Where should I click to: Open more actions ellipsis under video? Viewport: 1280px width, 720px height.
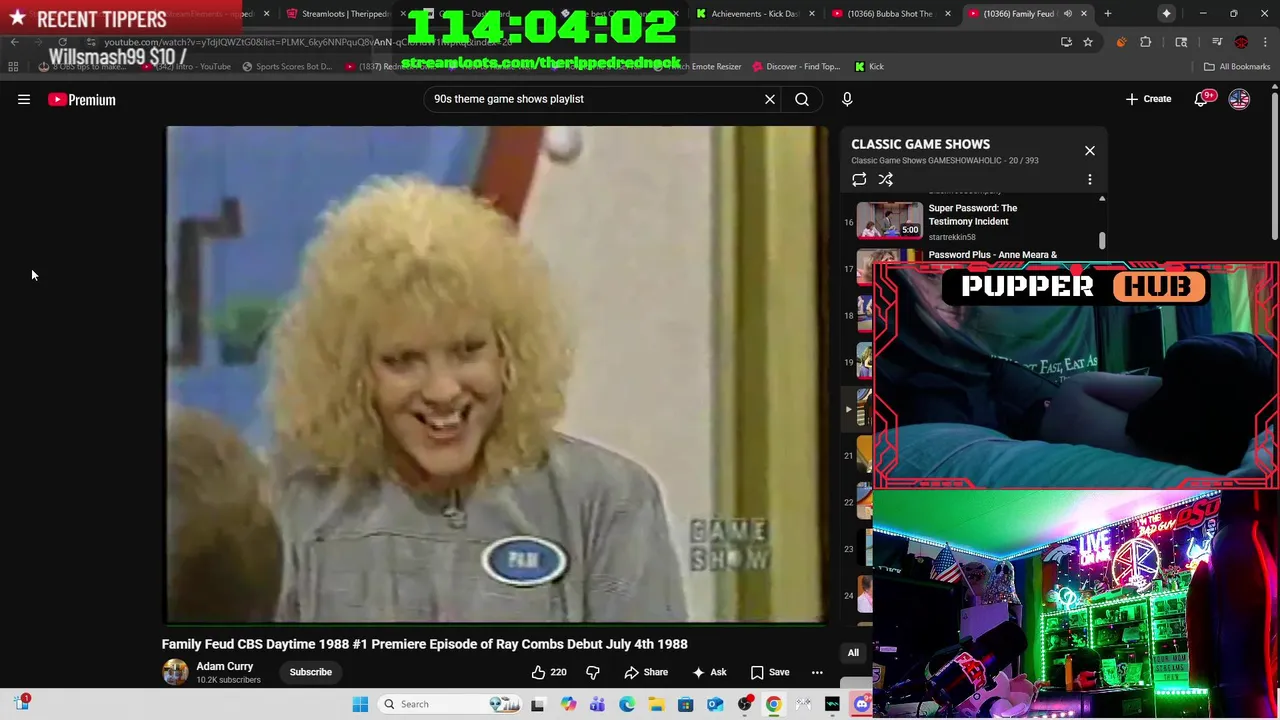click(817, 672)
